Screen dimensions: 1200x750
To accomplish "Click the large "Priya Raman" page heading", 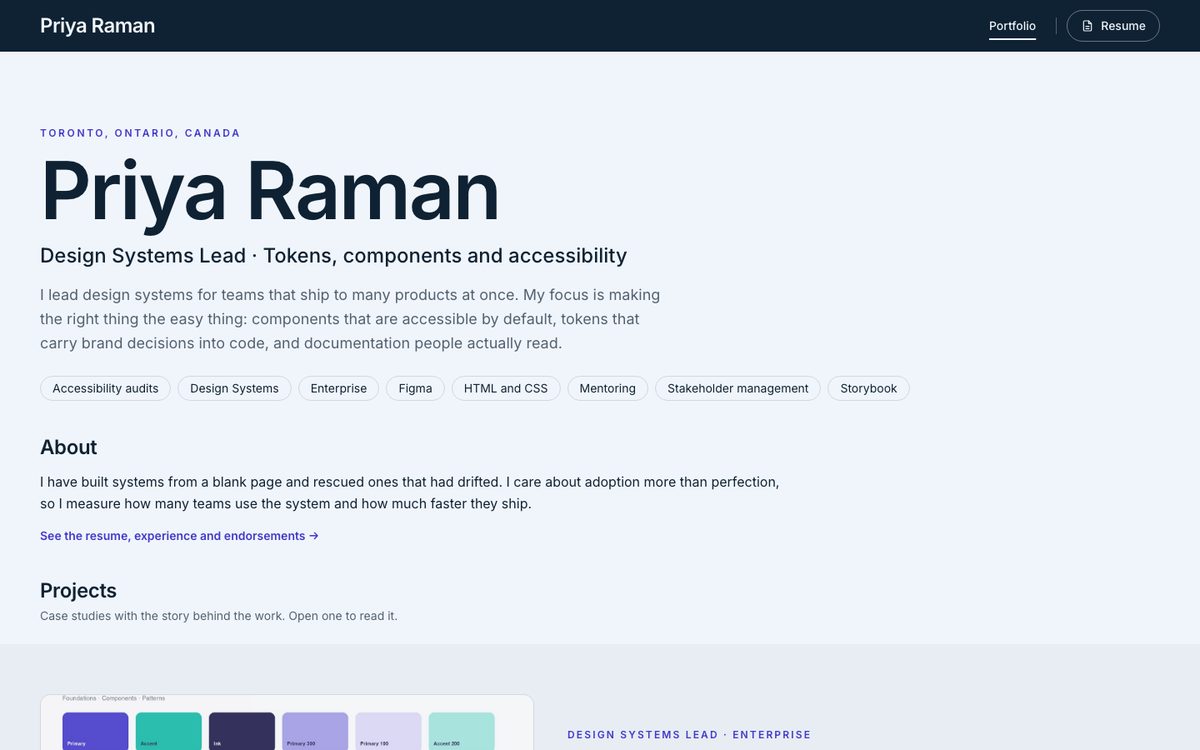I will (x=270, y=191).
